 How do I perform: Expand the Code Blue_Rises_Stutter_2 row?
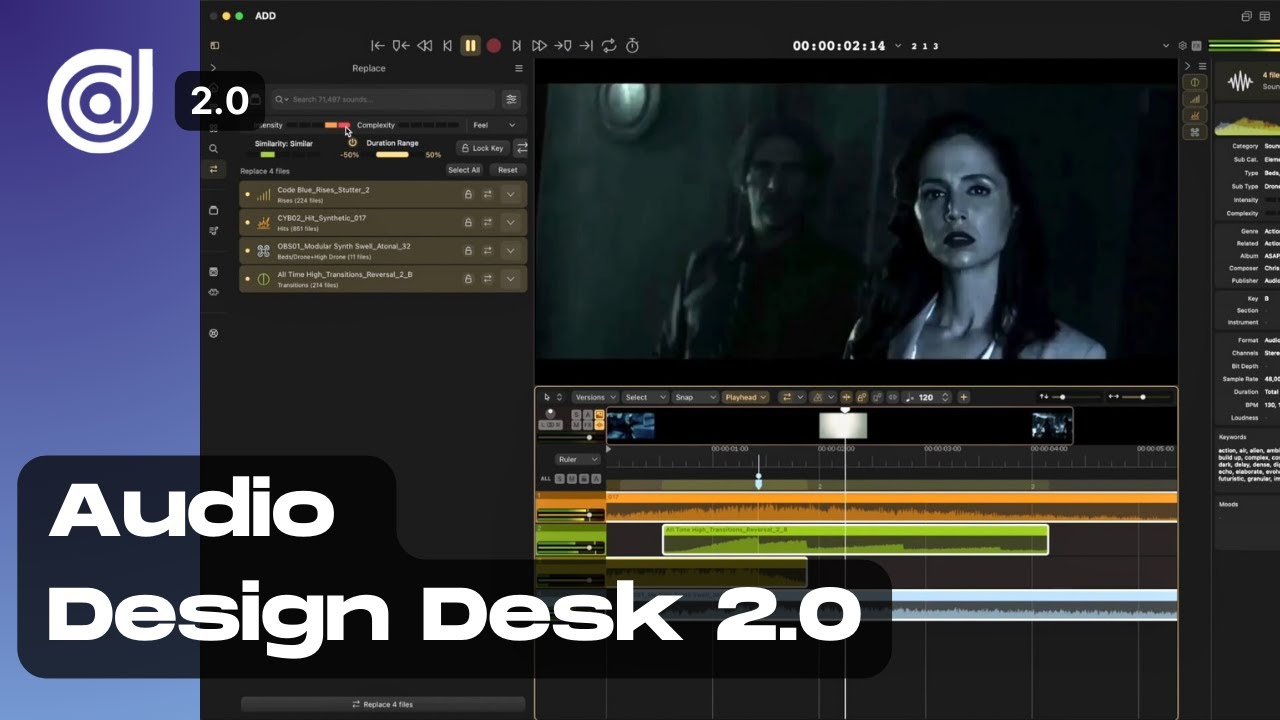[x=512, y=194]
